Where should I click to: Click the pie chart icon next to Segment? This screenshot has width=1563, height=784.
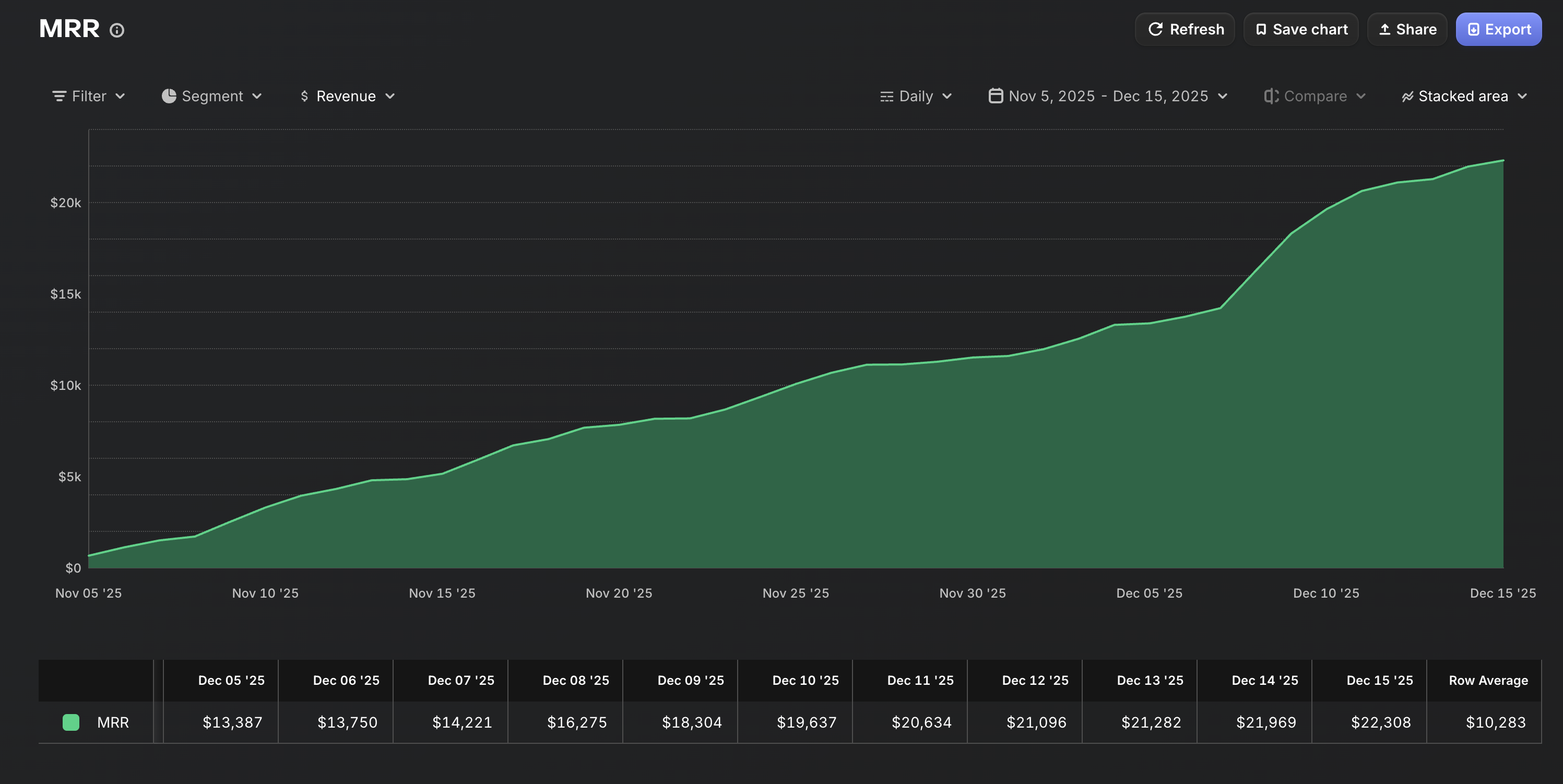tap(168, 96)
